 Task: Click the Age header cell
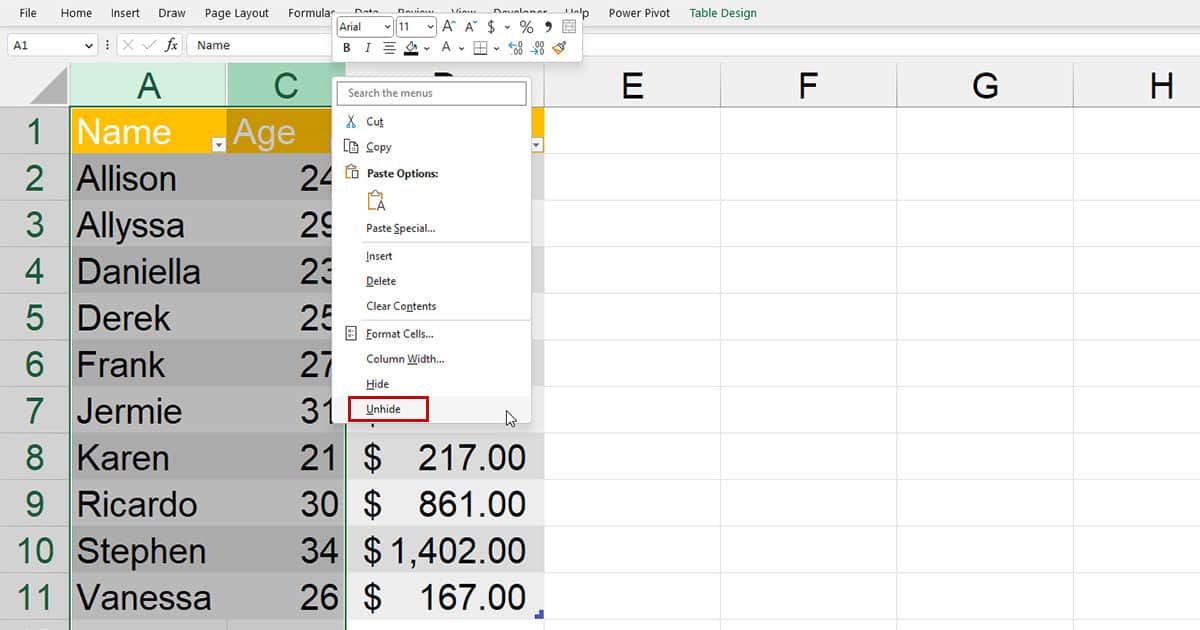(279, 131)
